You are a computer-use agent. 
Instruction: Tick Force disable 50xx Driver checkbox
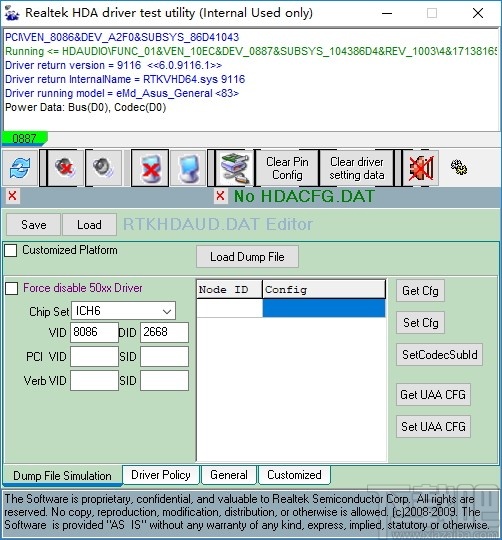pos(12,288)
